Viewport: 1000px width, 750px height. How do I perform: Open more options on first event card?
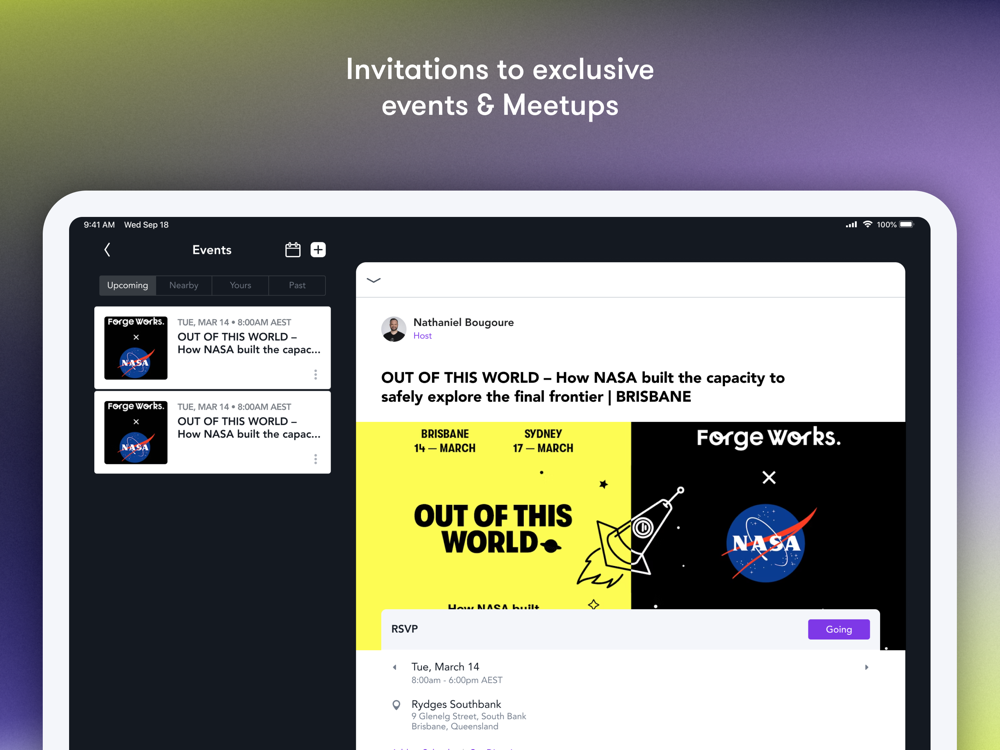pyautogui.click(x=316, y=374)
